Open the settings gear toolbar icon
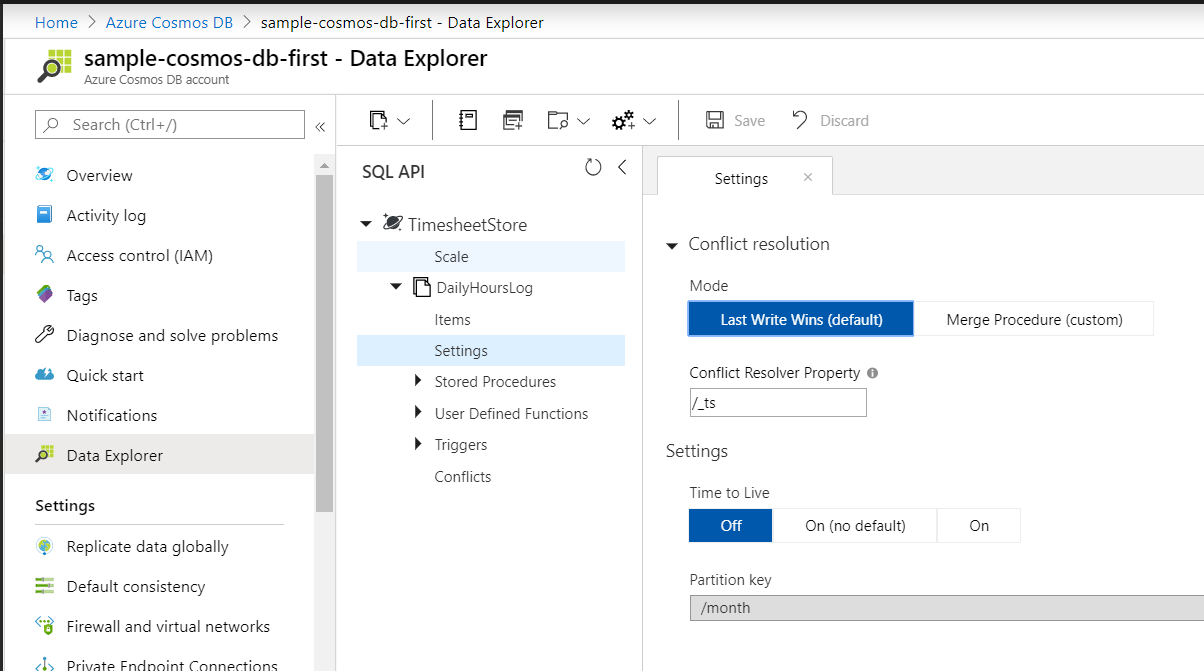This screenshot has height=671, width=1204. 624,120
